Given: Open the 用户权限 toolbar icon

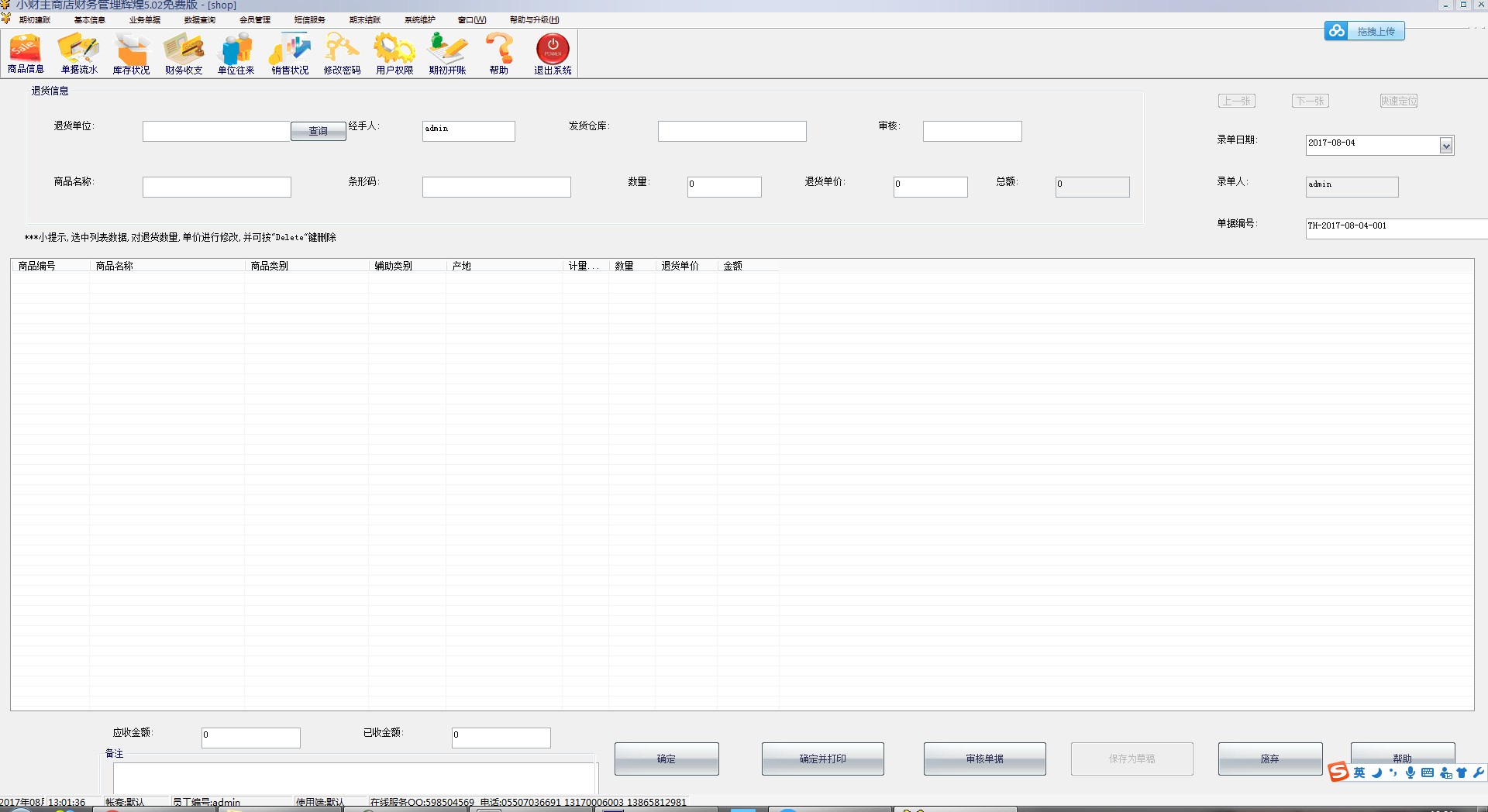Looking at the screenshot, I should click(x=394, y=53).
